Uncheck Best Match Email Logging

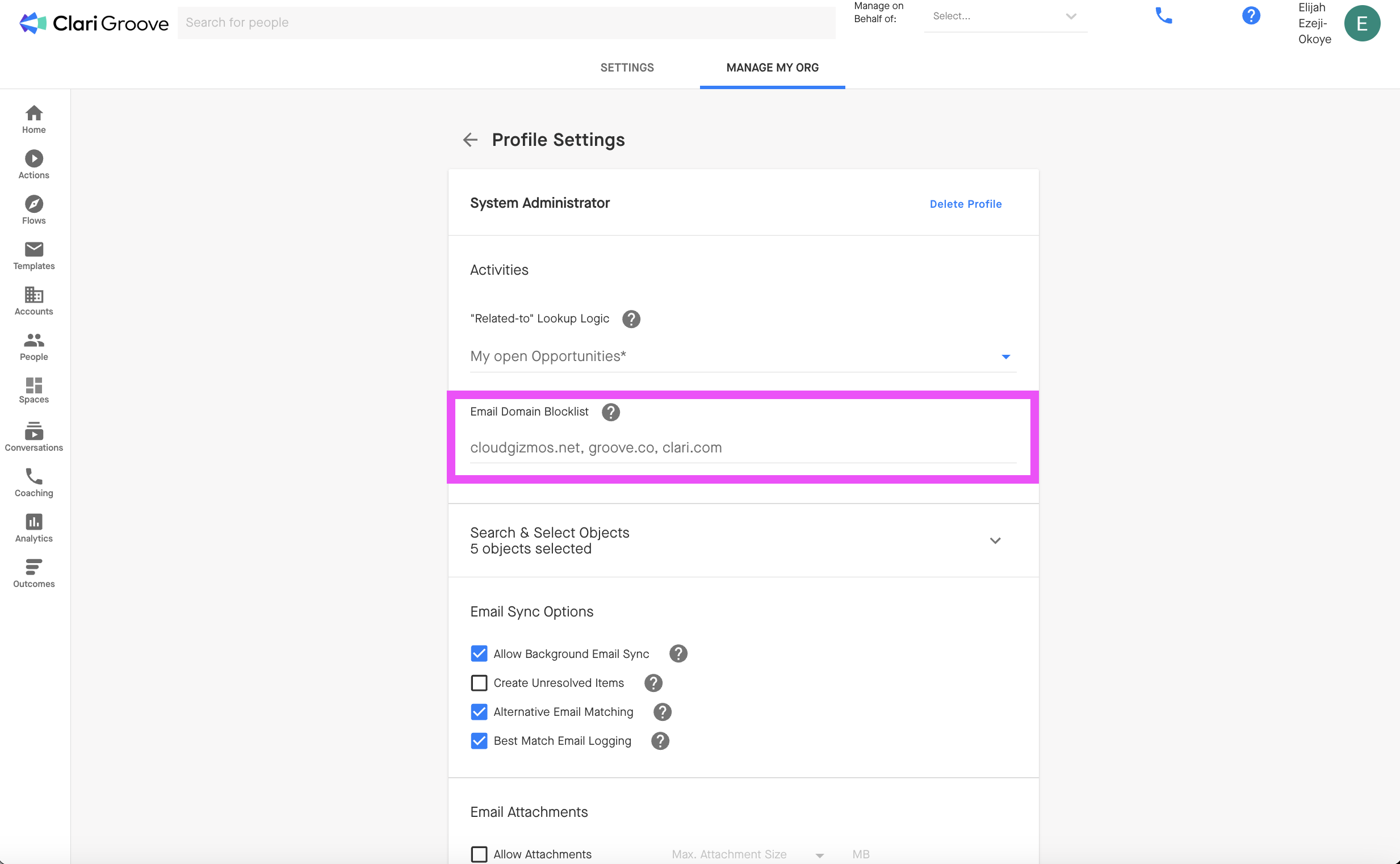[x=479, y=741]
